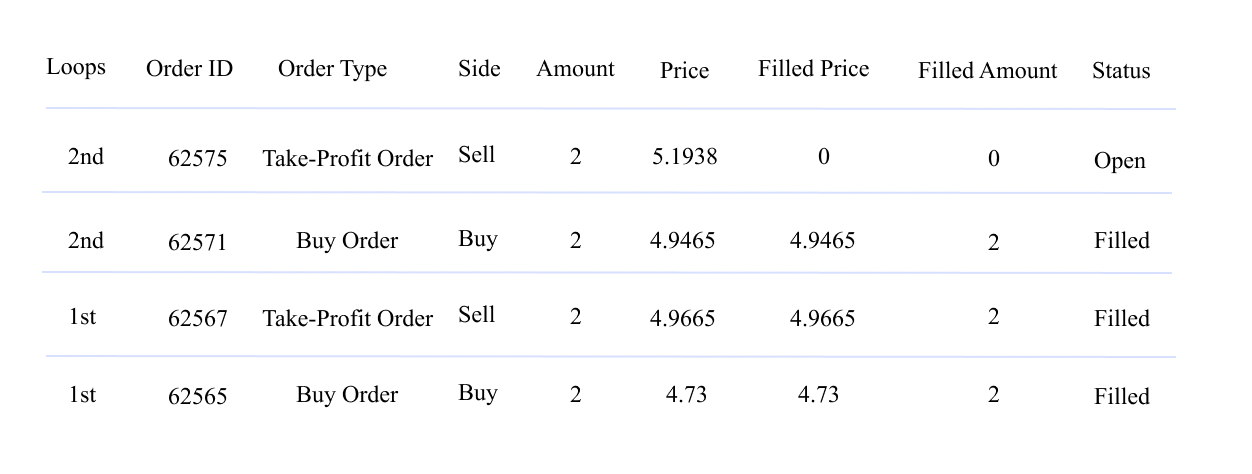Open order ID 62575
Image resolution: width=1252 pixels, height=474 pixels.
197,158
